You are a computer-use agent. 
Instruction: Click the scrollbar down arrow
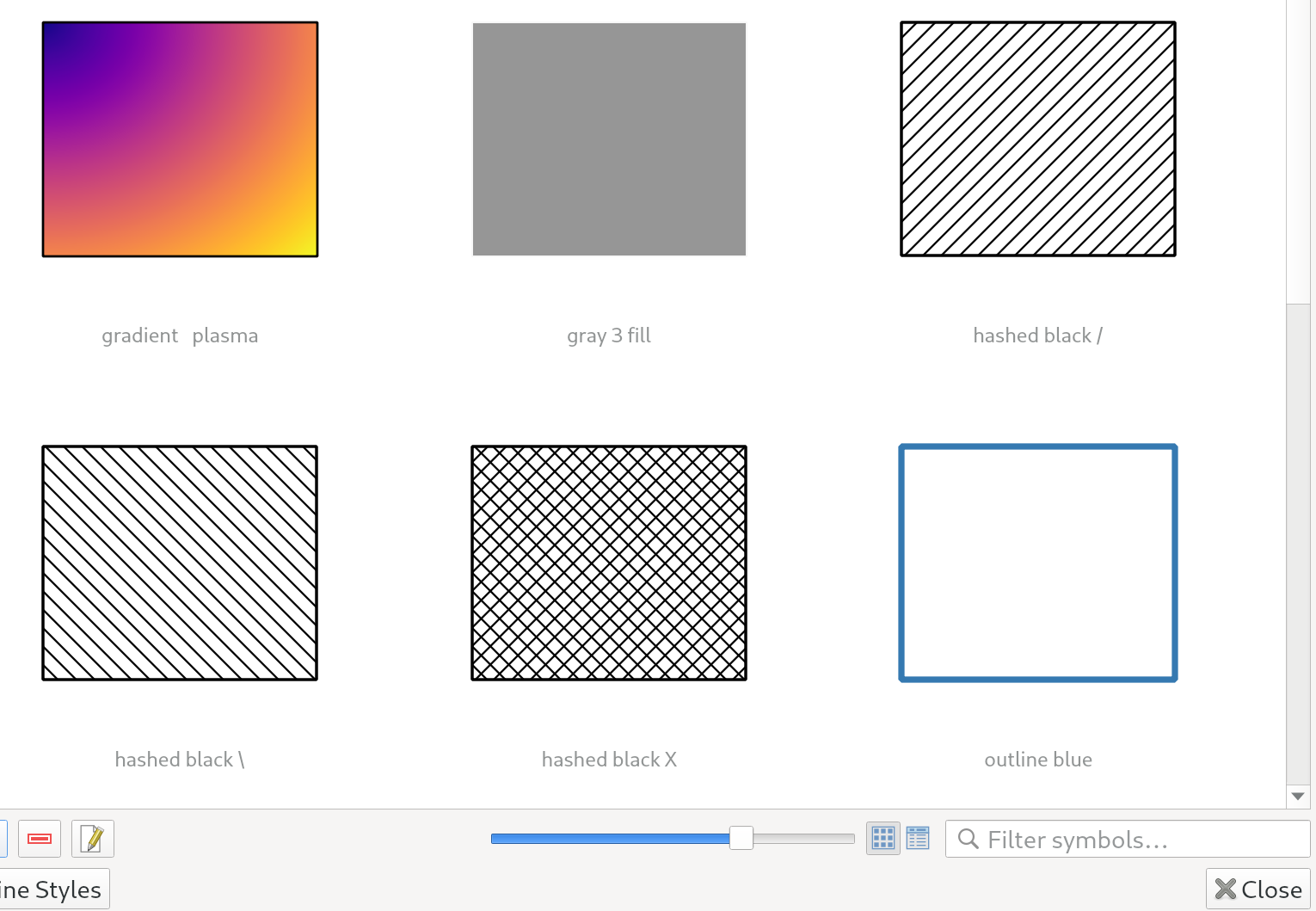pyautogui.click(x=1298, y=797)
